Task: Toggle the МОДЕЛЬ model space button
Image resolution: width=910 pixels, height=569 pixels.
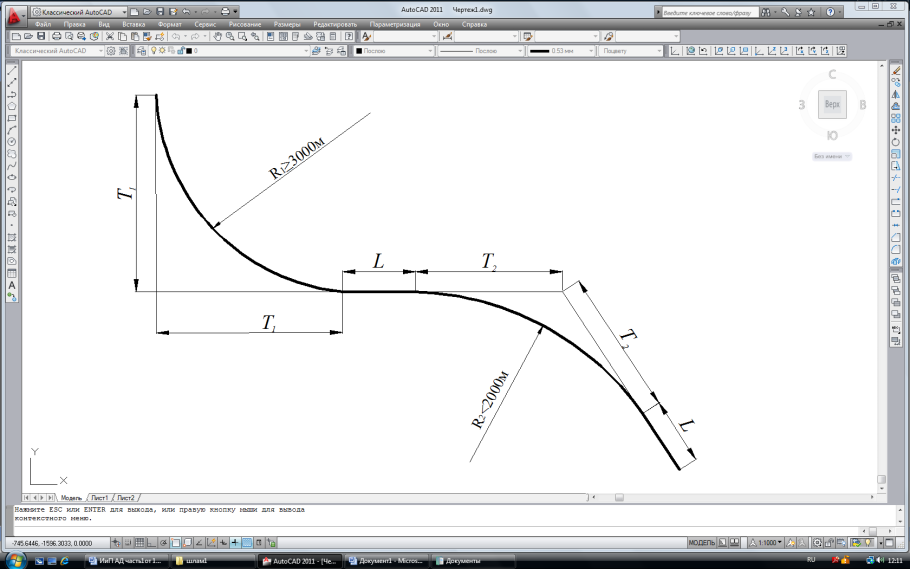Action: point(701,542)
